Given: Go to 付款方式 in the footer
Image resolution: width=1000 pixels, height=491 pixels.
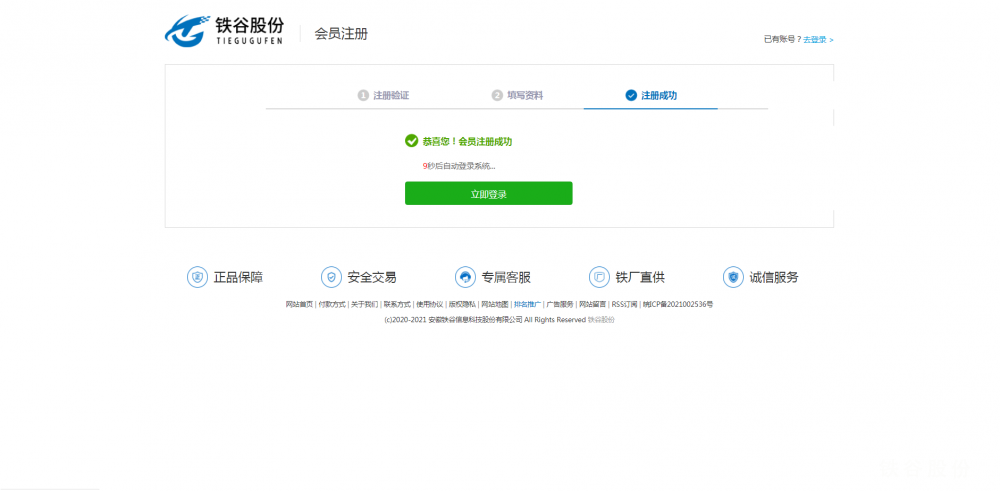Looking at the screenshot, I should [x=332, y=304].
